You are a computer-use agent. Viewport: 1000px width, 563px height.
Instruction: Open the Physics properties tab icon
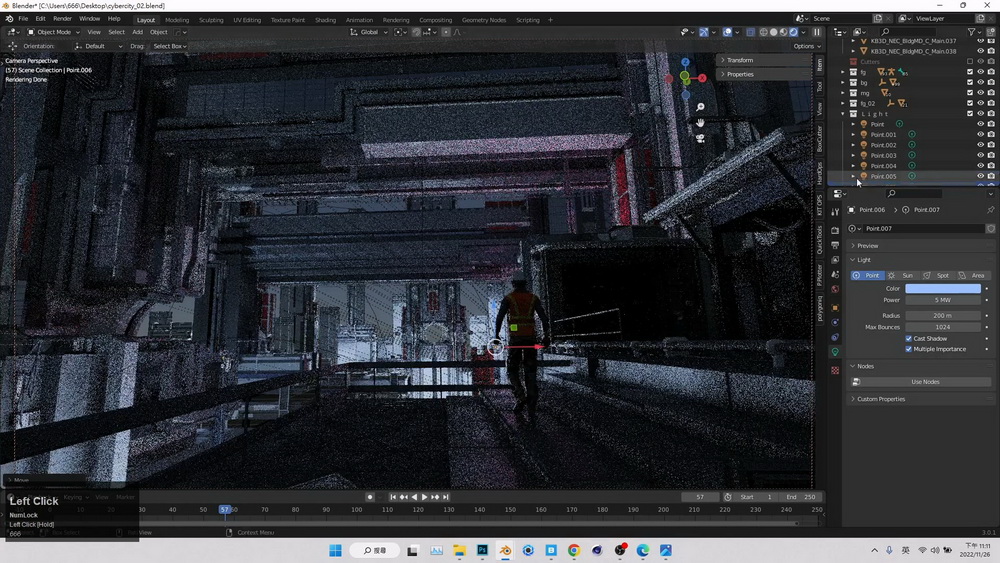[835, 322]
